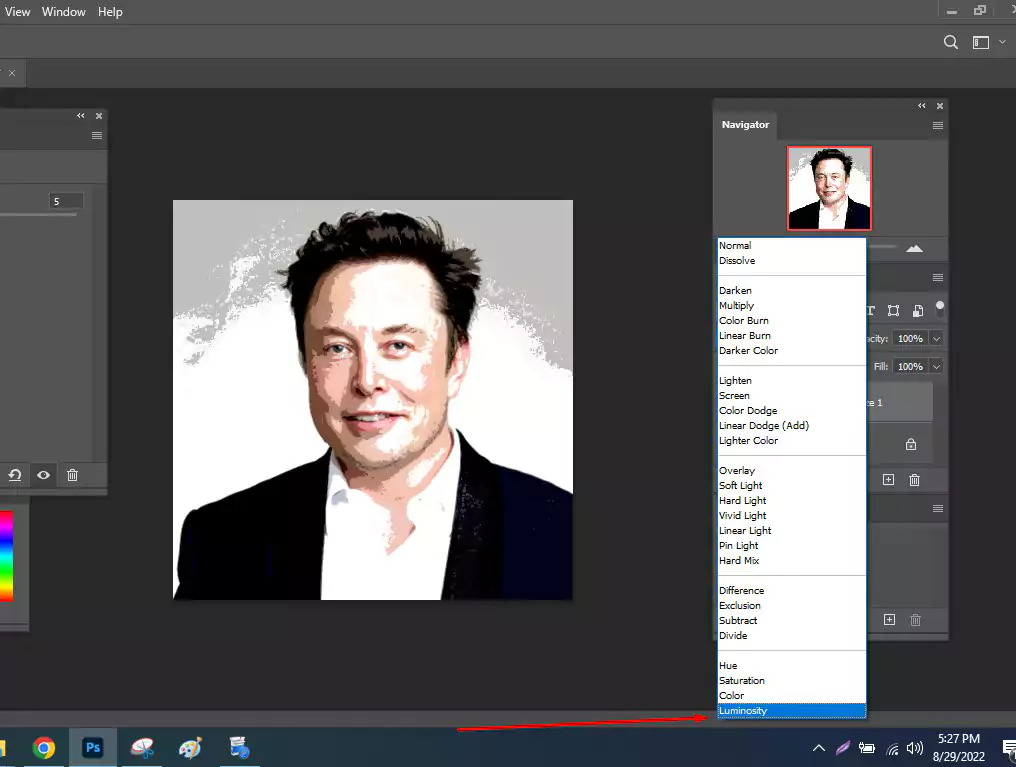Click the Navigator preview thumbnail
1016x767 pixels.
(829, 188)
